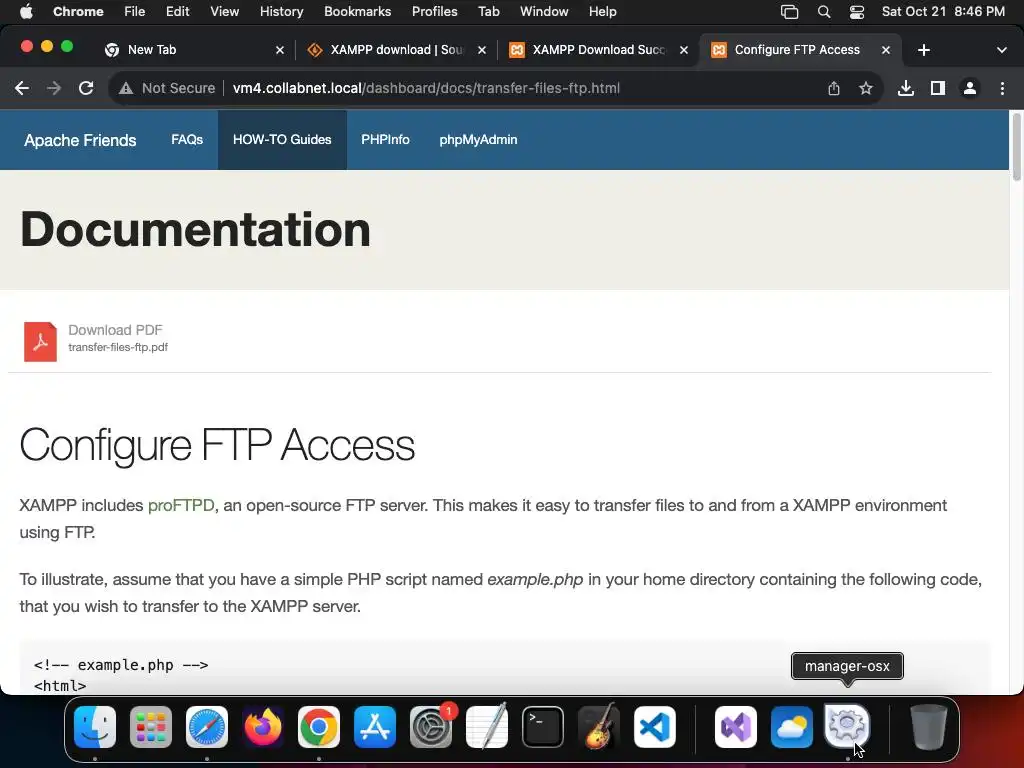Expand the tab search dropdown arrow
The width and height of the screenshot is (1024, 768).
tap(1002, 50)
